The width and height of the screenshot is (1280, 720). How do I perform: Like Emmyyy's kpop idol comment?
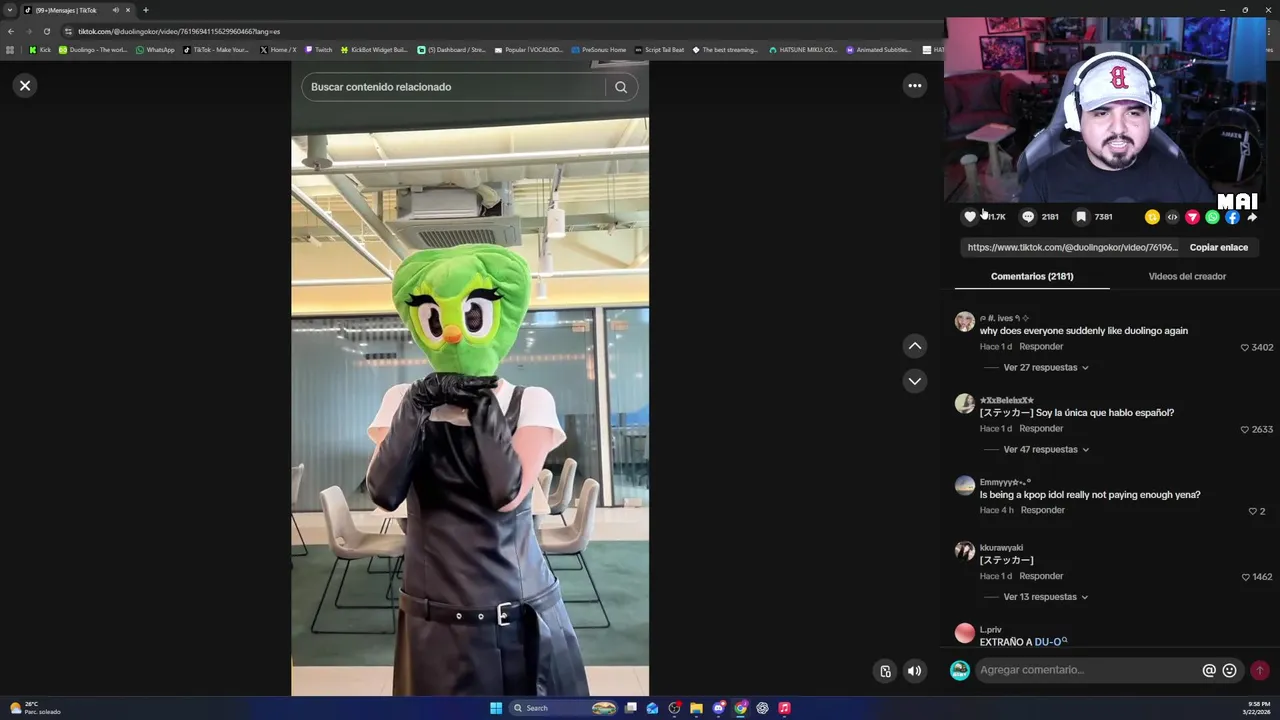point(1252,511)
